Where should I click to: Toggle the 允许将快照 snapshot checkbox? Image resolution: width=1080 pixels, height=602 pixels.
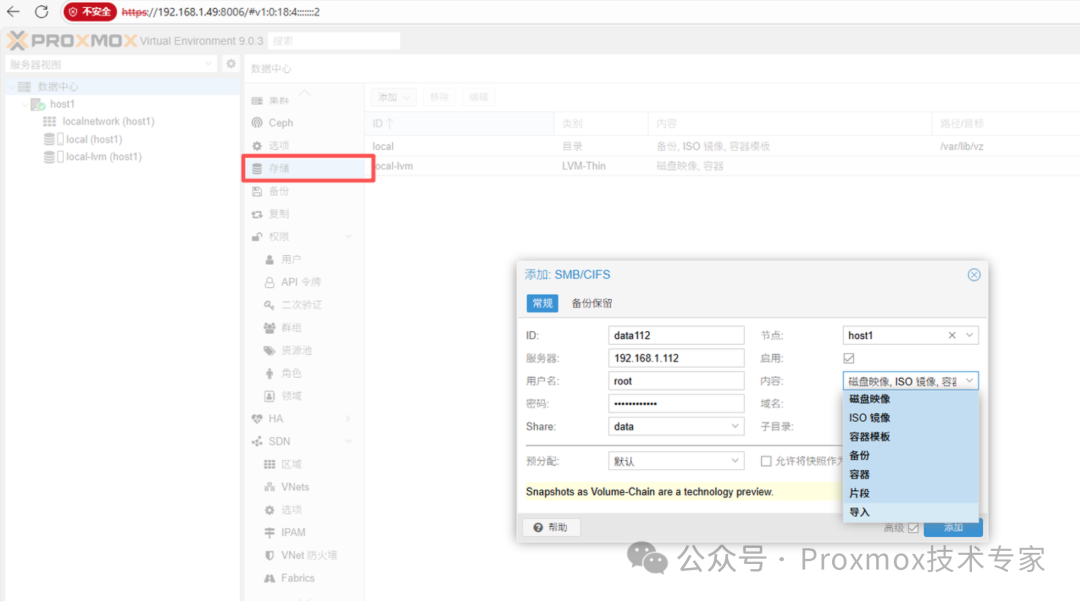(766, 461)
